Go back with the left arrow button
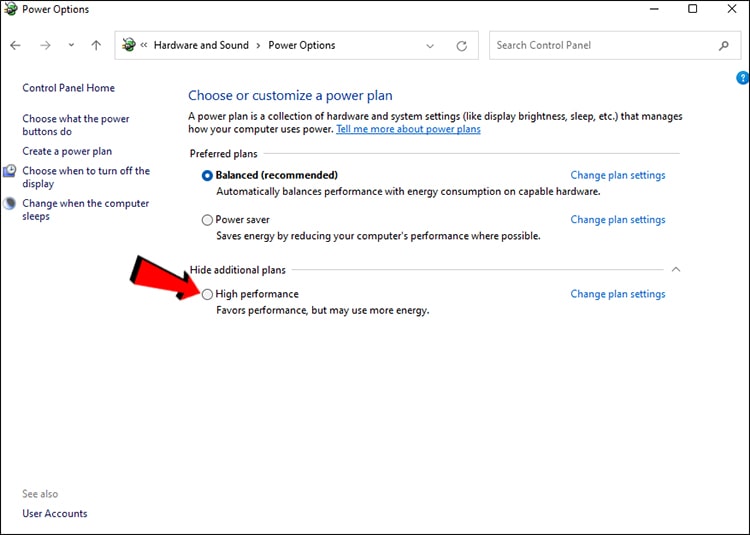 (15, 45)
